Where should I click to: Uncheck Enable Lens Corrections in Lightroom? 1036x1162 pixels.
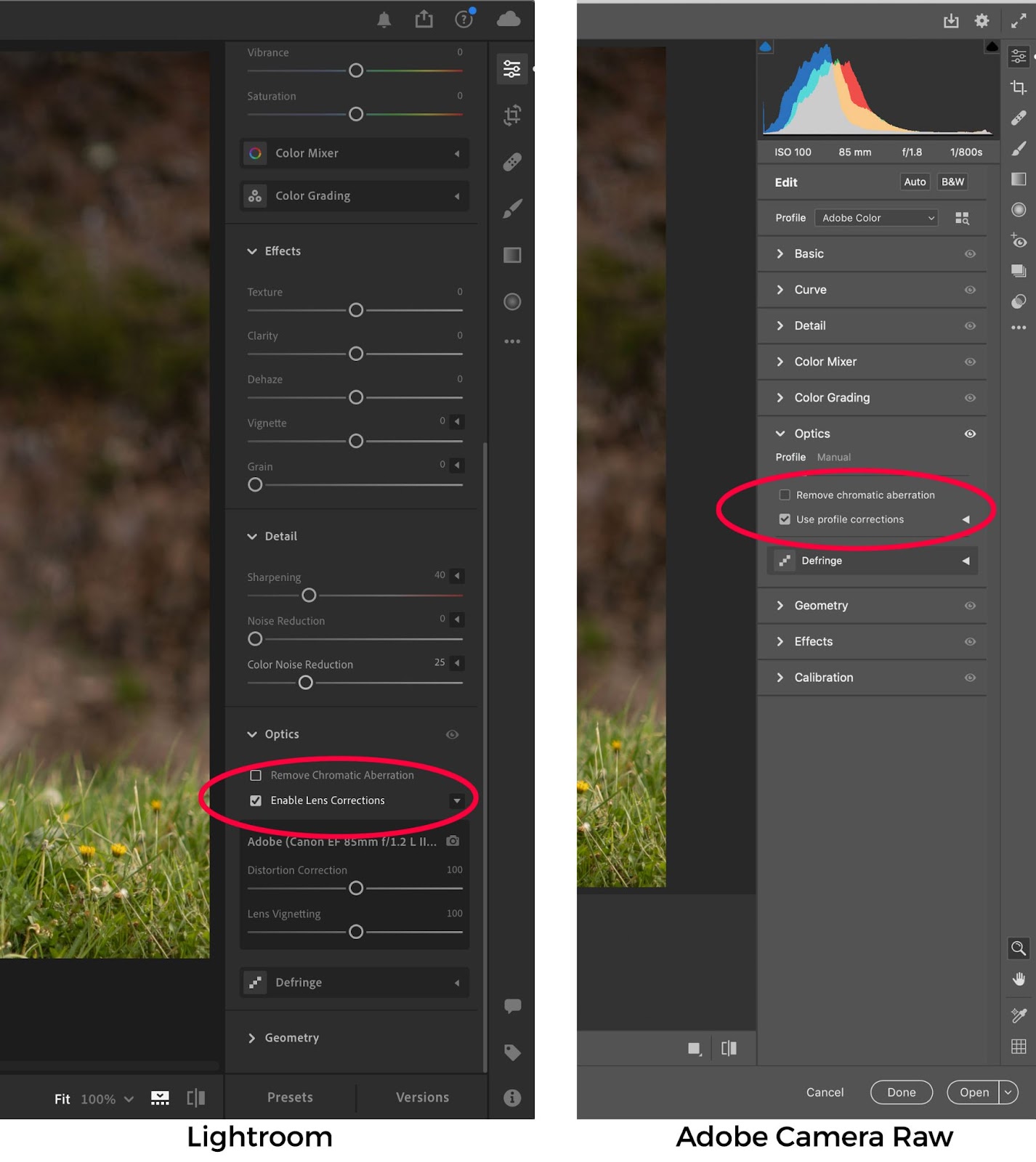(256, 800)
